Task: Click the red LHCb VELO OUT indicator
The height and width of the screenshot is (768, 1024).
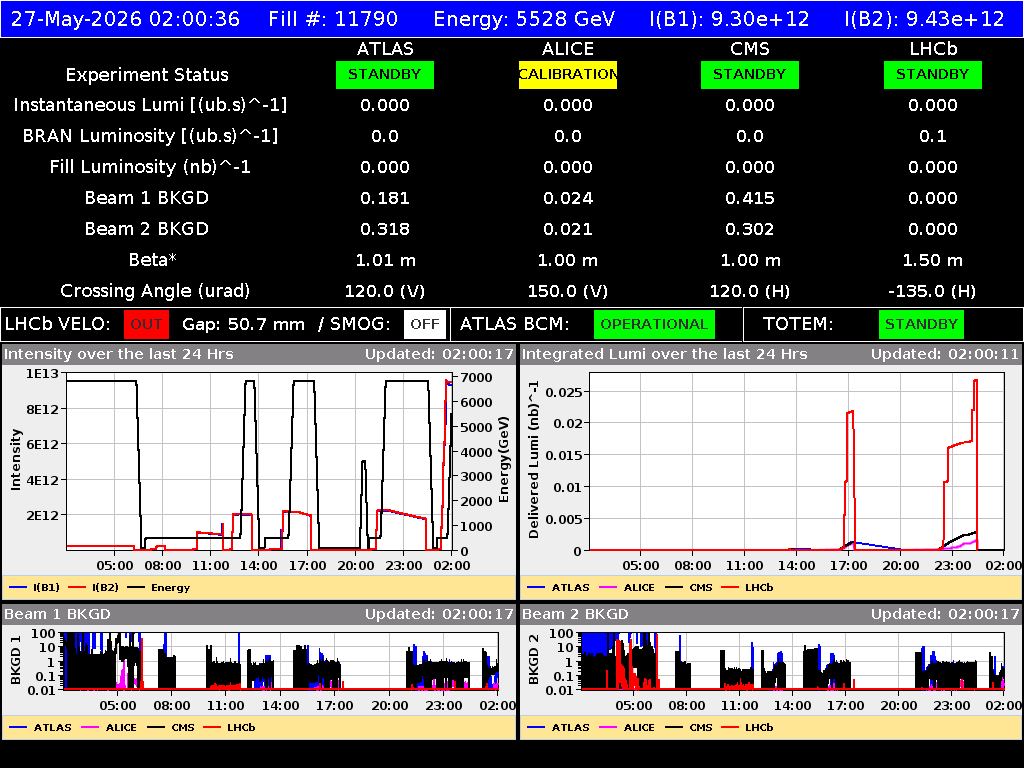Action: 146,325
